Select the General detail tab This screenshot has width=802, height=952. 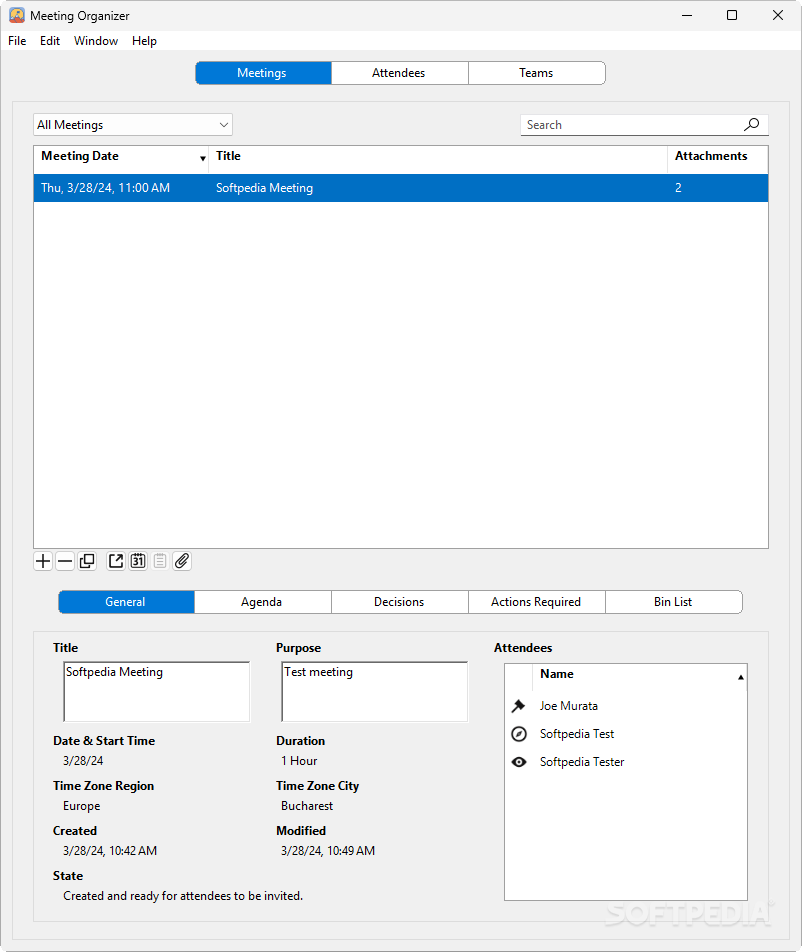[126, 602]
